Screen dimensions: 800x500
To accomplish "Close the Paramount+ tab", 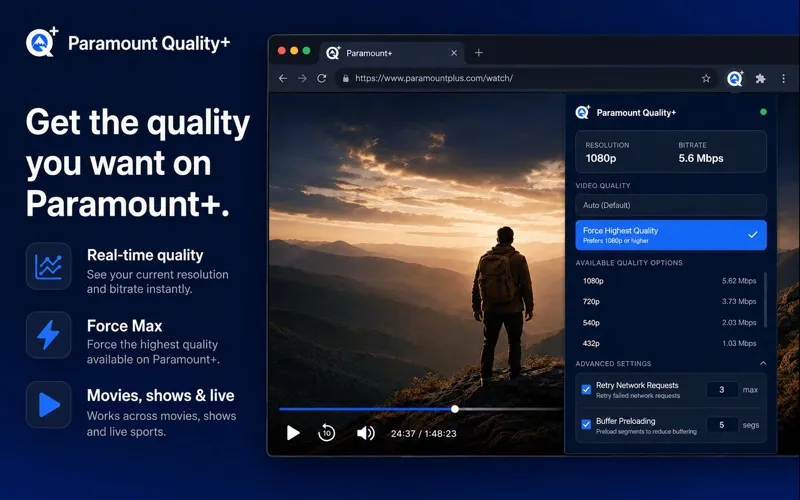I will pyautogui.click(x=454, y=53).
